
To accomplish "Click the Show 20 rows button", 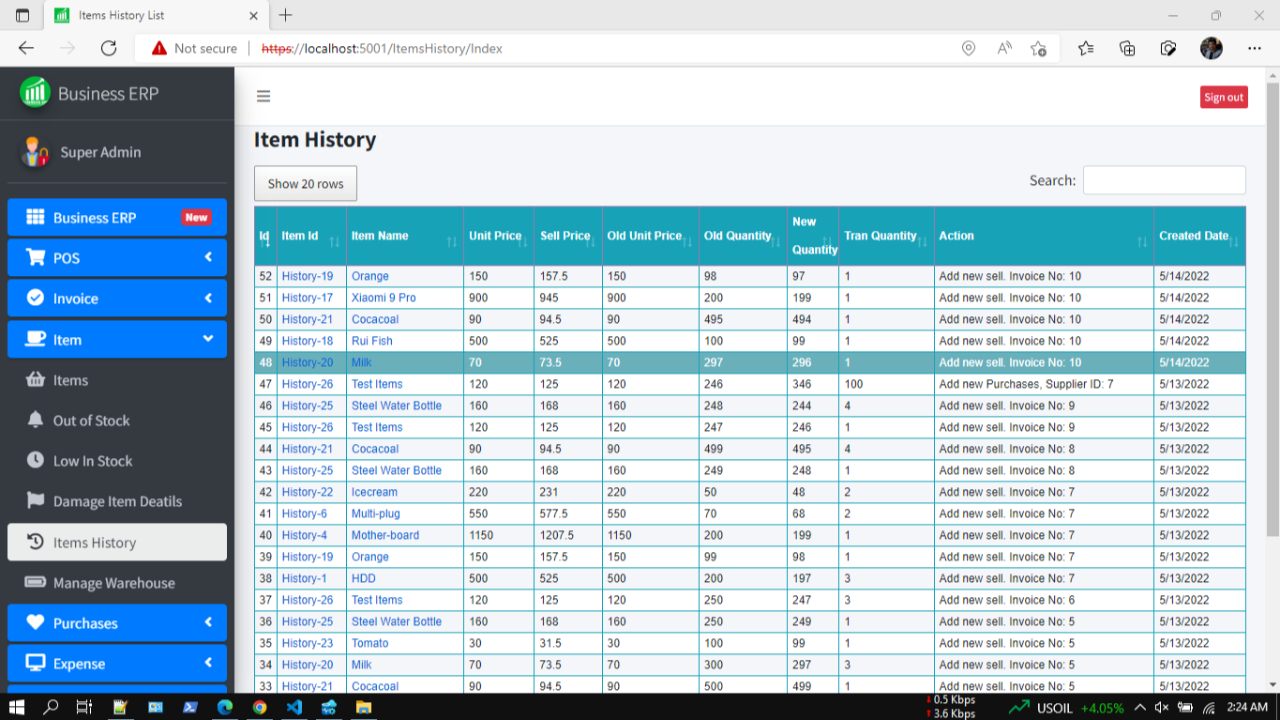I will point(305,184).
